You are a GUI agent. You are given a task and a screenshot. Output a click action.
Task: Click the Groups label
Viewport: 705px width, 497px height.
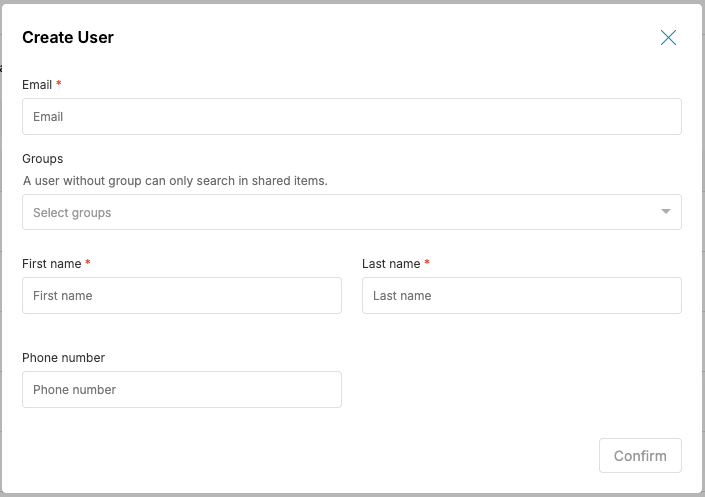tap(43, 159)
